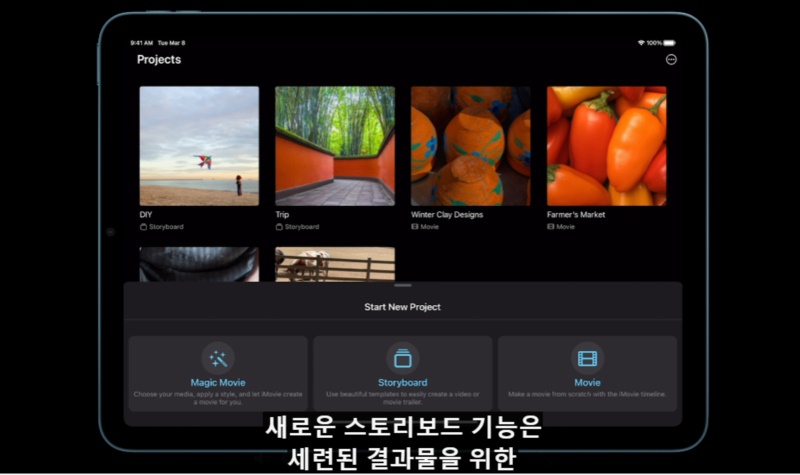Image resolution: width=800 pixels, height=475 pixels.
Task: Open Winter Clay Designs project thumbnail
Action: [x=470, y=146]
